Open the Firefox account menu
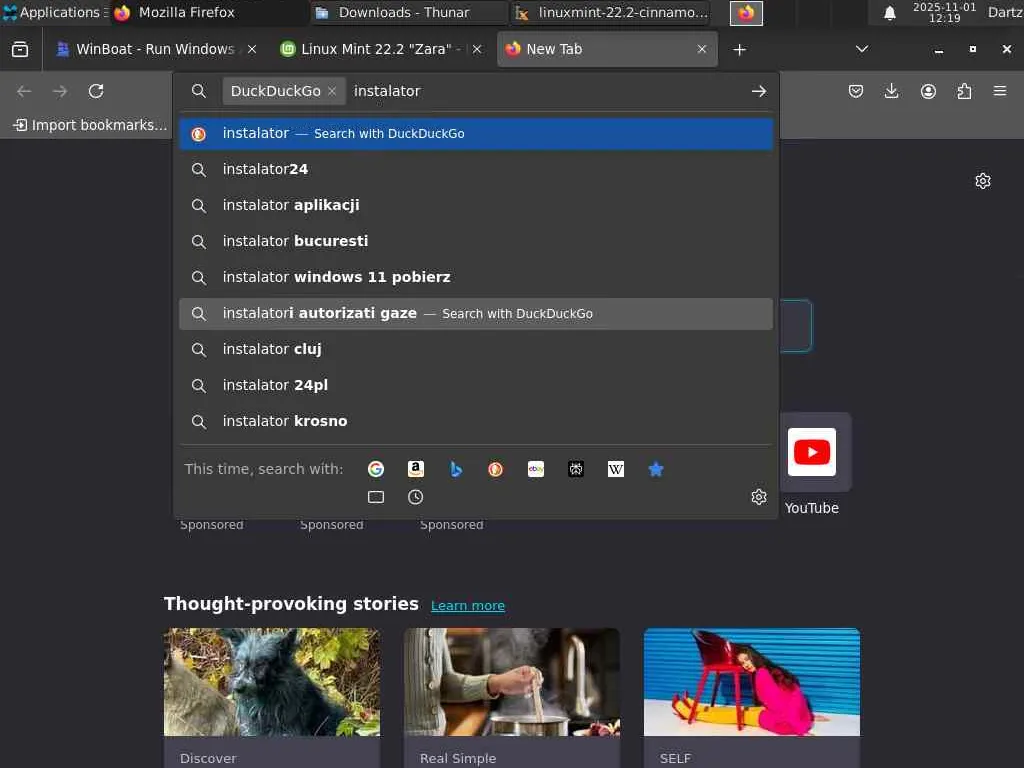 [928, 91]
